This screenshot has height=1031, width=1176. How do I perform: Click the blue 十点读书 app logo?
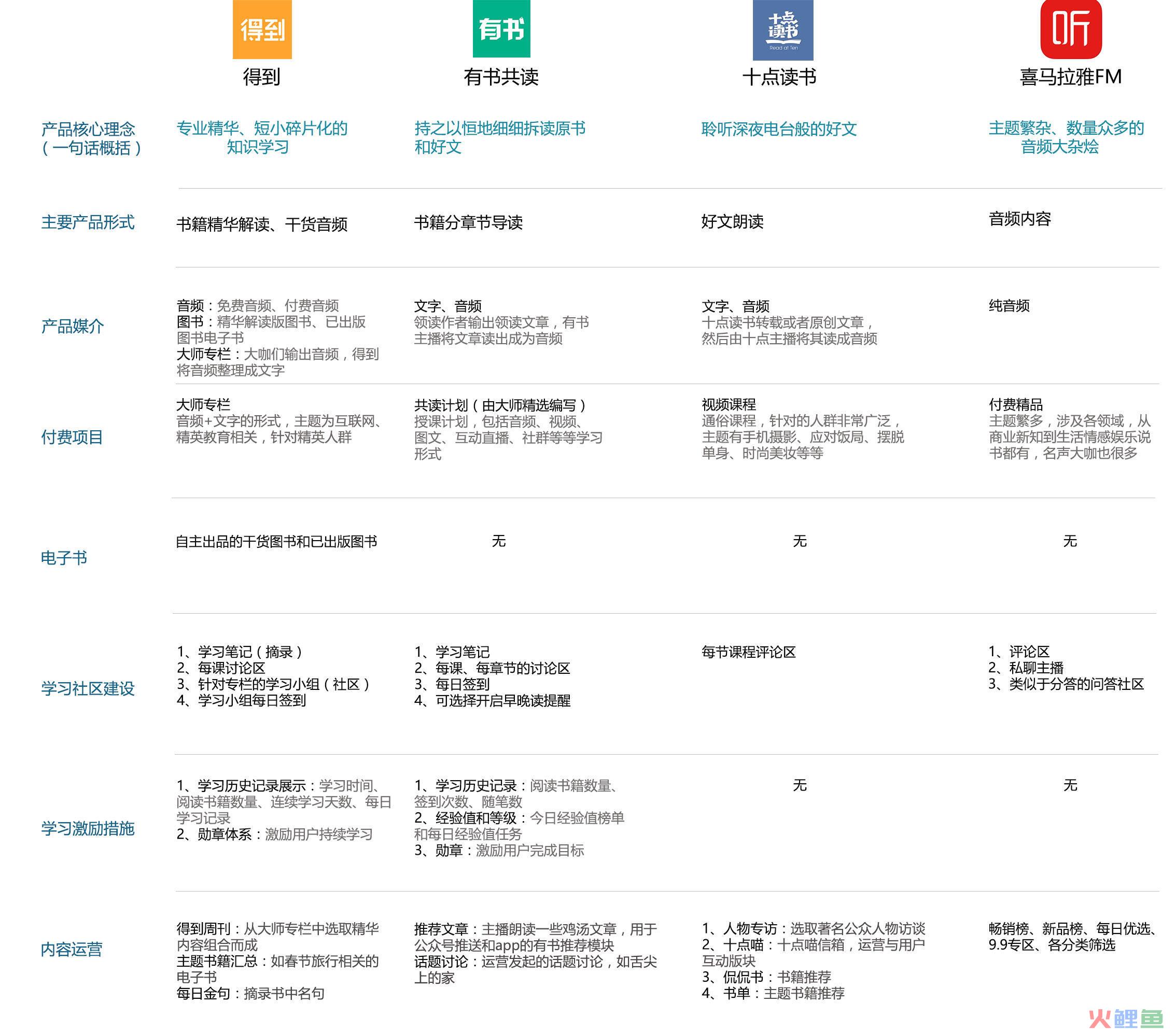tap(782, 30)
